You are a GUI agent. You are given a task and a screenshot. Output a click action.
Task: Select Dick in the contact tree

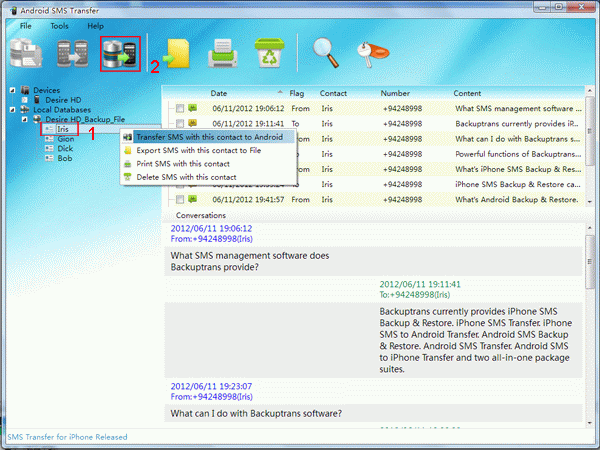tap(65, 148)
